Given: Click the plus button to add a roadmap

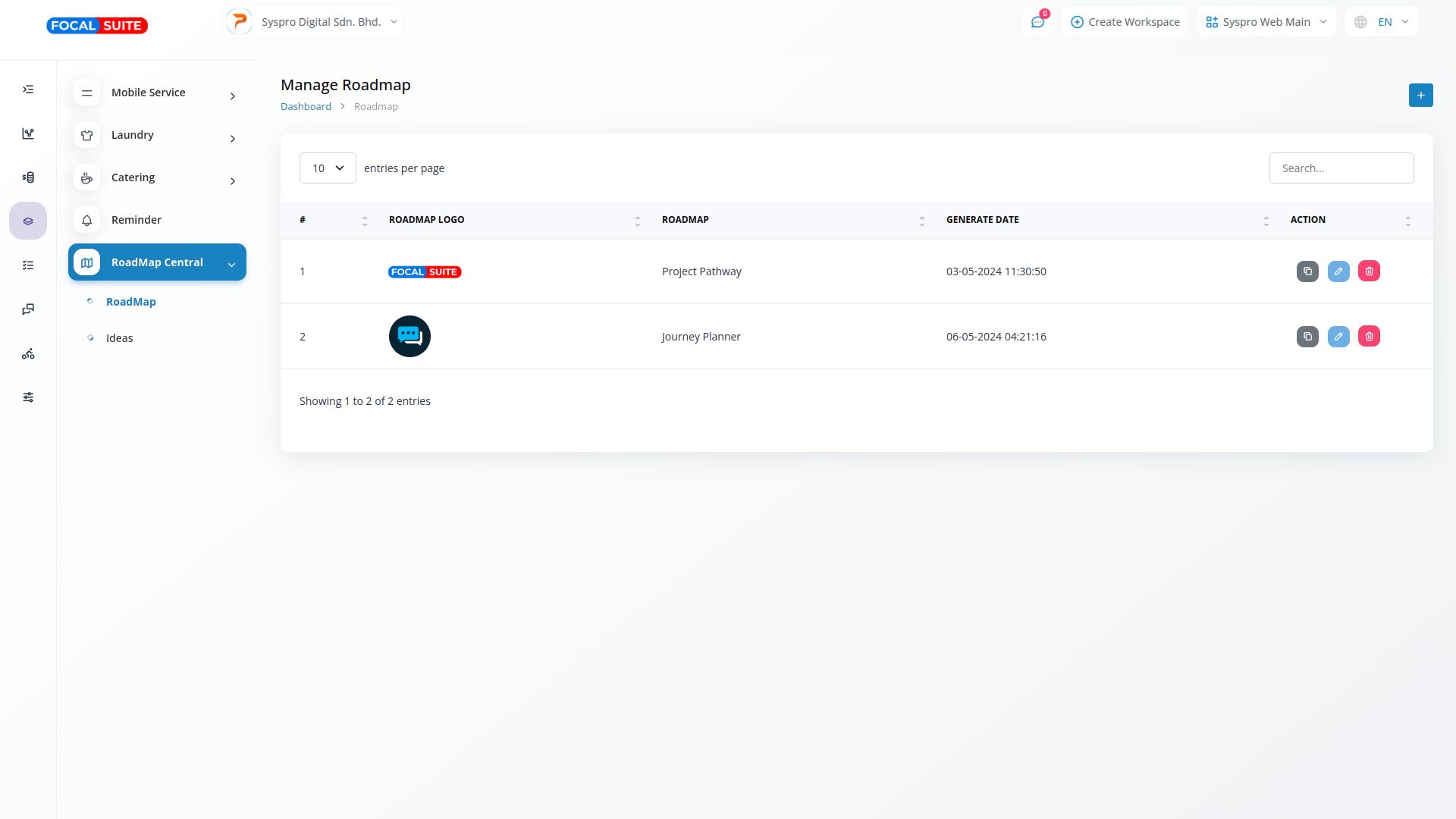Looking at the screenshot, I should [x=1420, y=96].
